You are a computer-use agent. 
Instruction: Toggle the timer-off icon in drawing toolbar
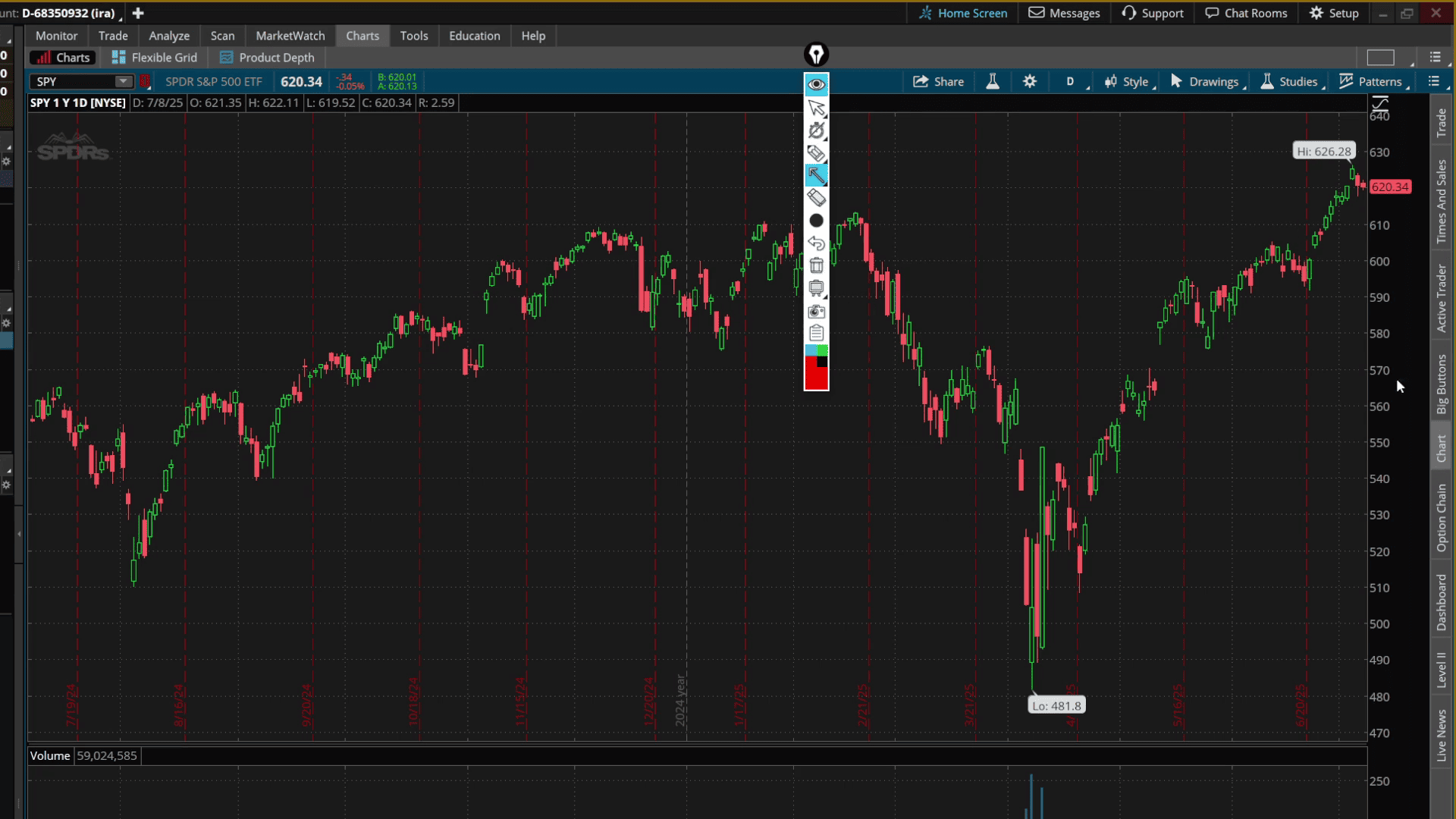(816, 130)
